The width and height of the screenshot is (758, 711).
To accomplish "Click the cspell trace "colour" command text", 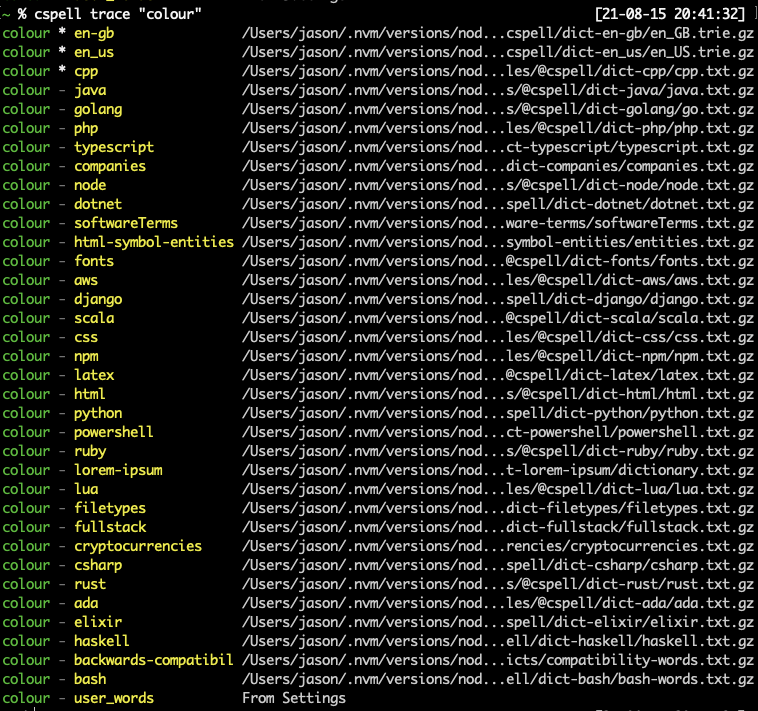I will [117, 14].
